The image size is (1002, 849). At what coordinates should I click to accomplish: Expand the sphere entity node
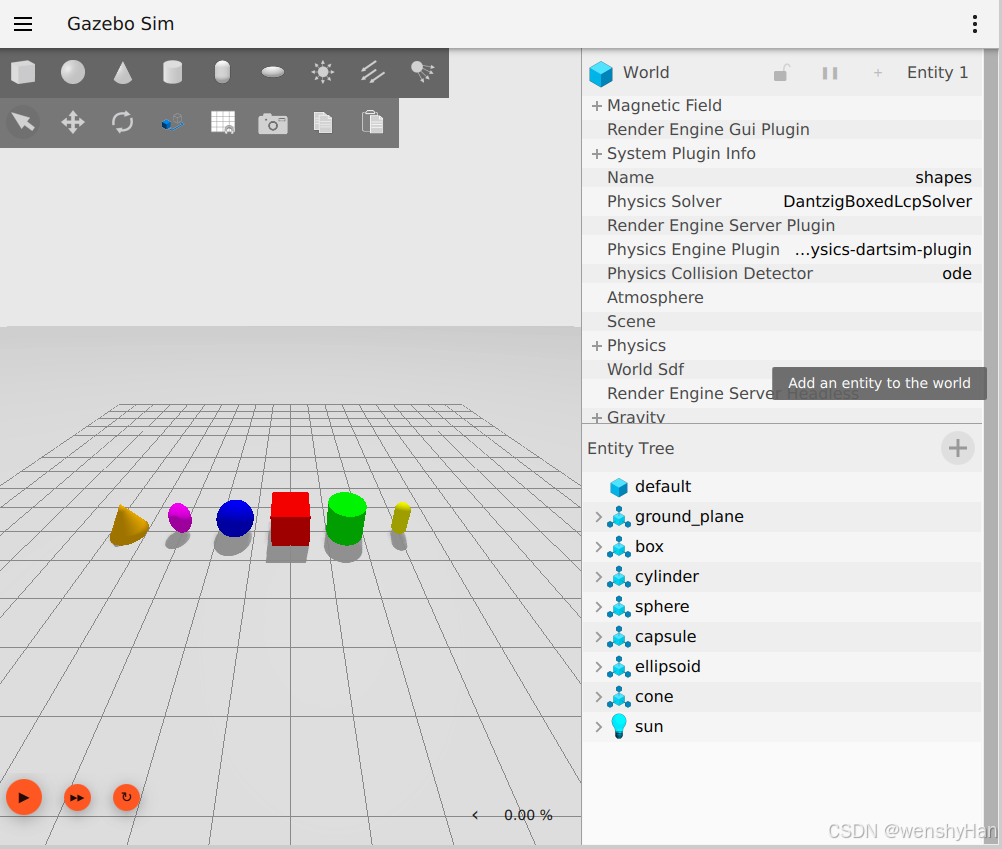(x=599, y=607)
